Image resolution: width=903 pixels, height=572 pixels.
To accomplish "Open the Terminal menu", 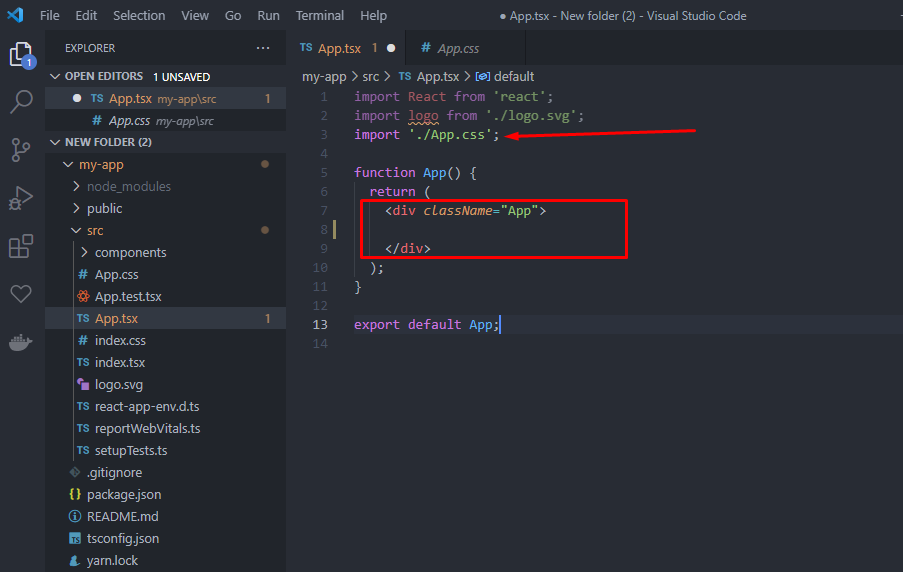I will click(320, 16).
